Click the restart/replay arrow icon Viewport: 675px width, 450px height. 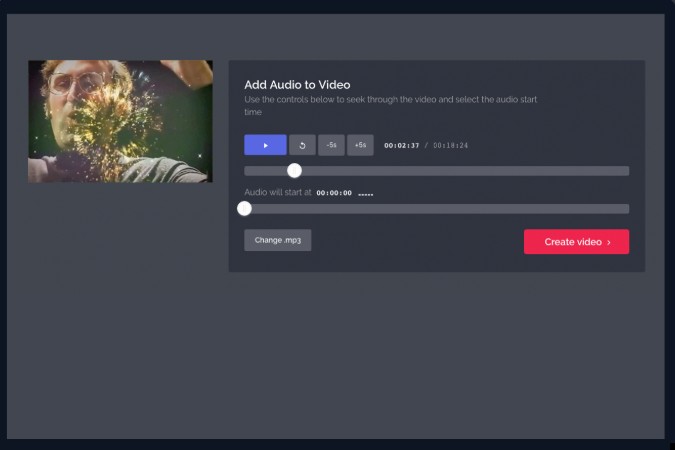[302, 145]
